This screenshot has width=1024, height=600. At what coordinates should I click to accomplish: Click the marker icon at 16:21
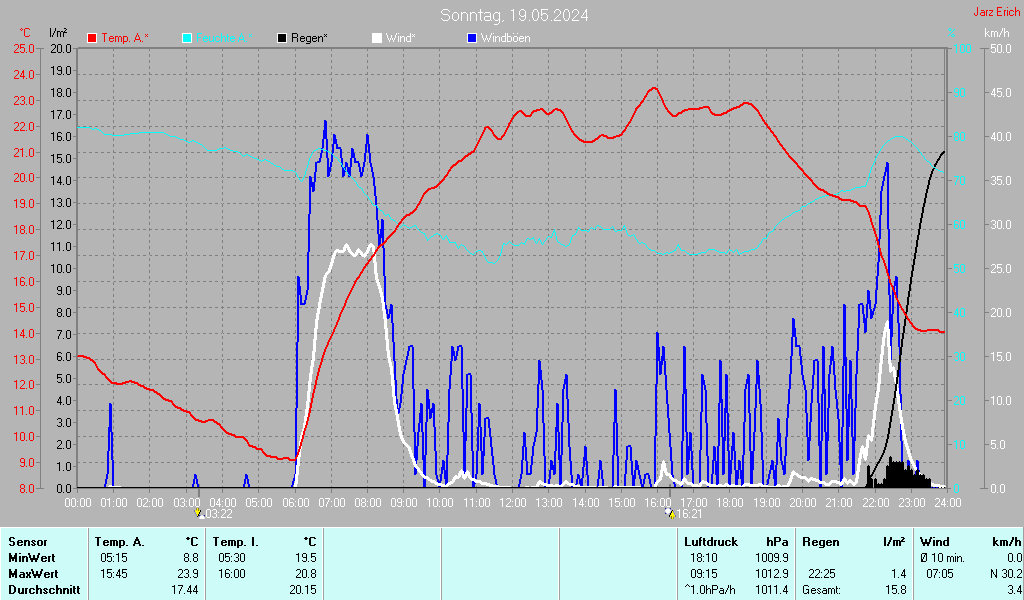[669, 513]
